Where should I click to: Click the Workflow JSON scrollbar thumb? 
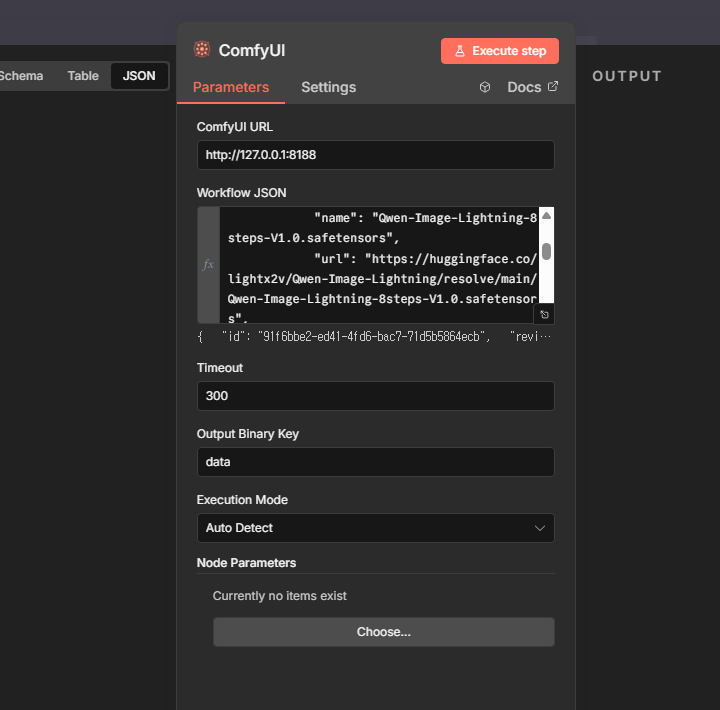pos(546,250)
